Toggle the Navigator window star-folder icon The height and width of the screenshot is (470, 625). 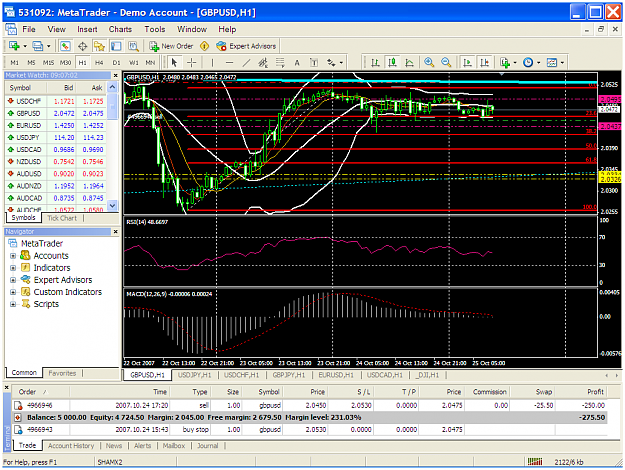pyautogui.click(x=99, y=46)
